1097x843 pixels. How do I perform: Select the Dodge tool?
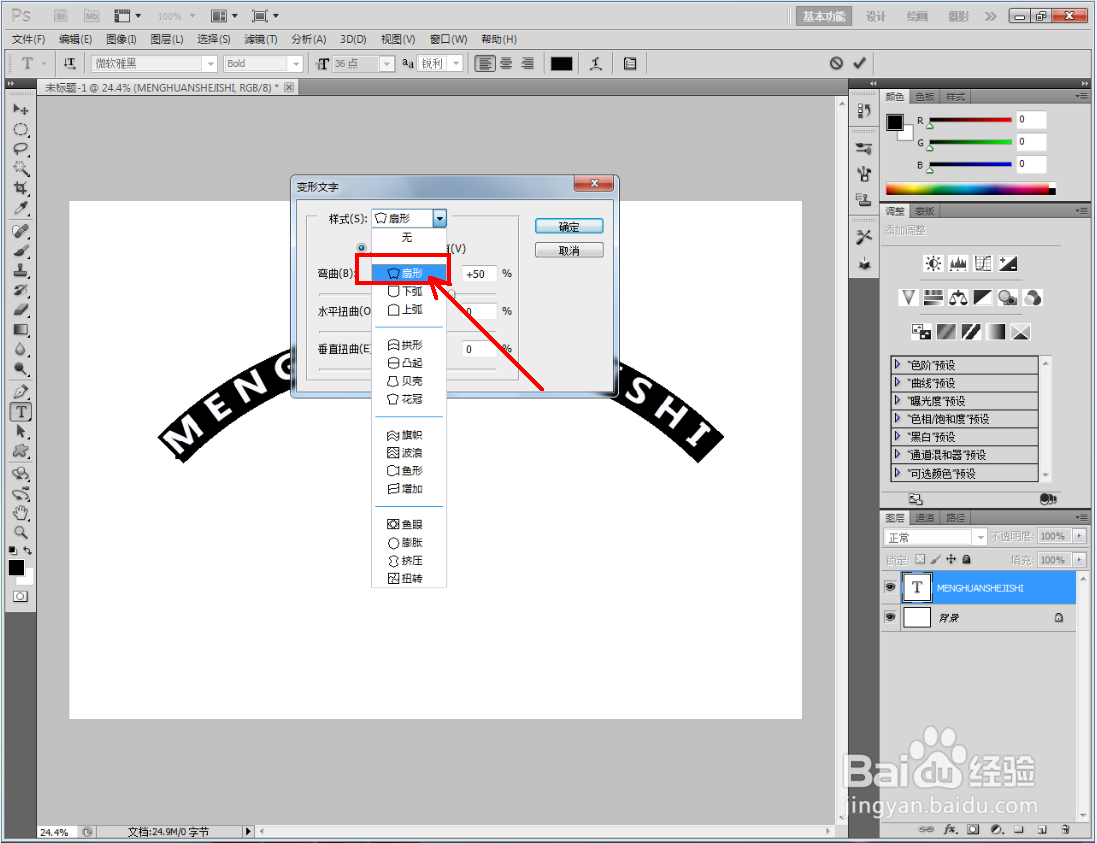tap(21, 369)
